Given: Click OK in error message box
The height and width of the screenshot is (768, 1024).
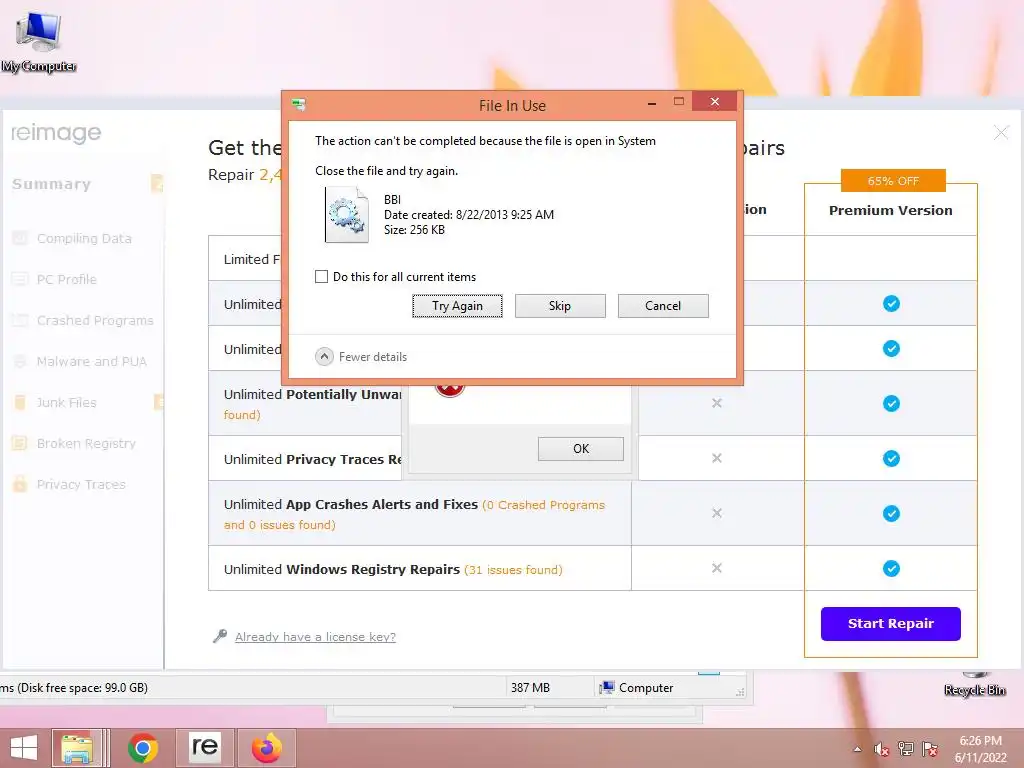Looking at the screenshot, I should point(581,449).
